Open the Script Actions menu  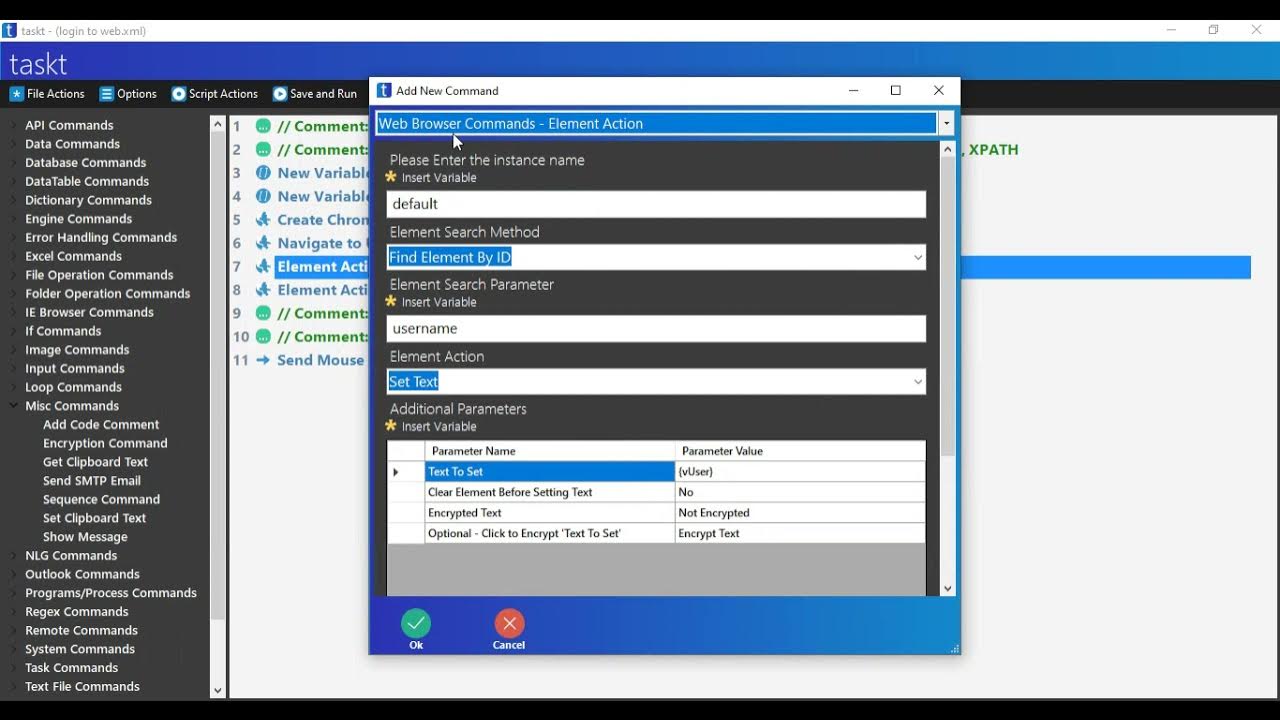[x=214, y=94]
